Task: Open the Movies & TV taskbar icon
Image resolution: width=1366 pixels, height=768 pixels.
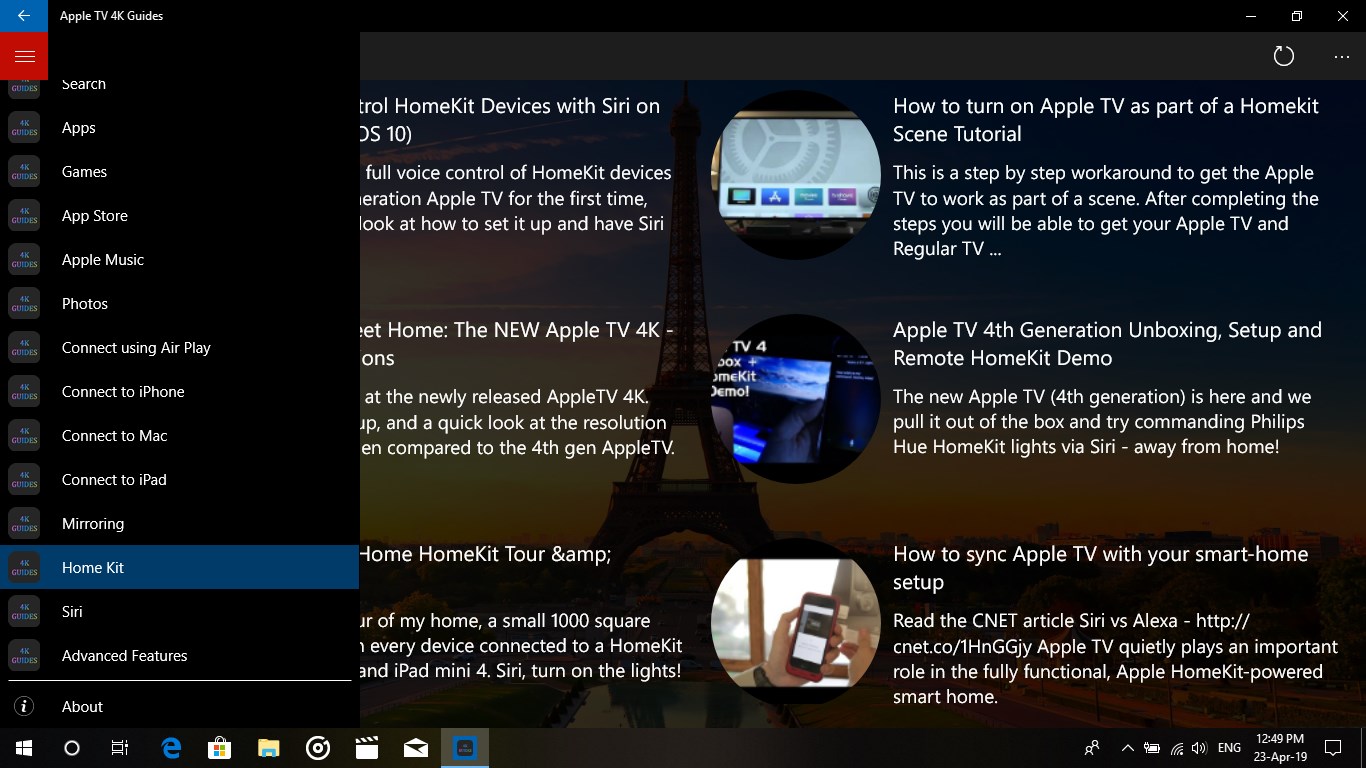Action: coord(367,748)
